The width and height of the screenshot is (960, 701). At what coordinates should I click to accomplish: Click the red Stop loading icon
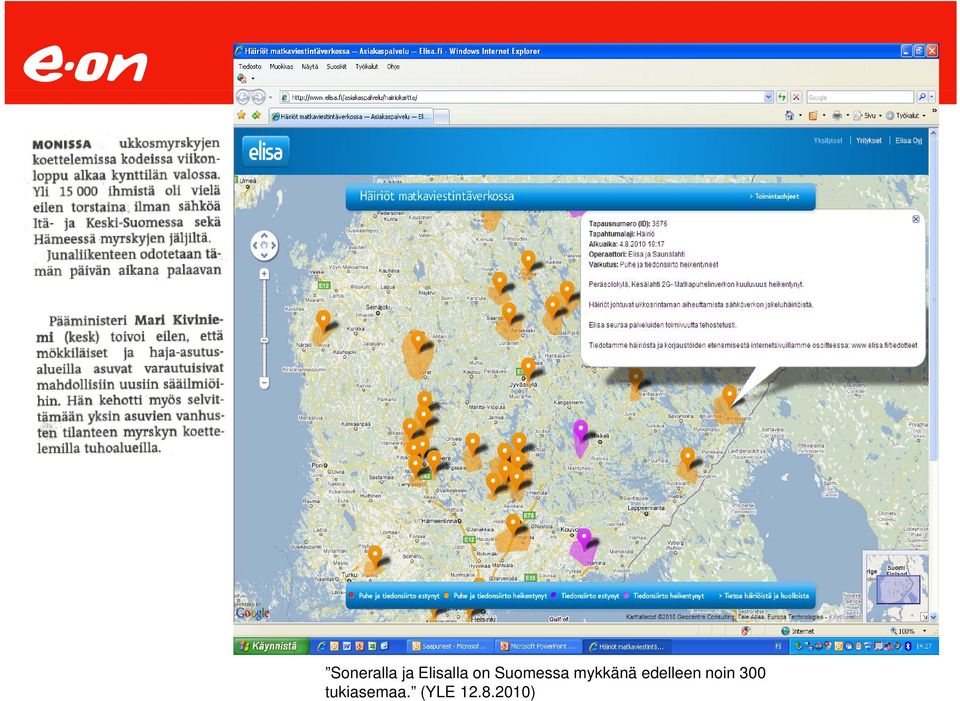click(796, 97)
